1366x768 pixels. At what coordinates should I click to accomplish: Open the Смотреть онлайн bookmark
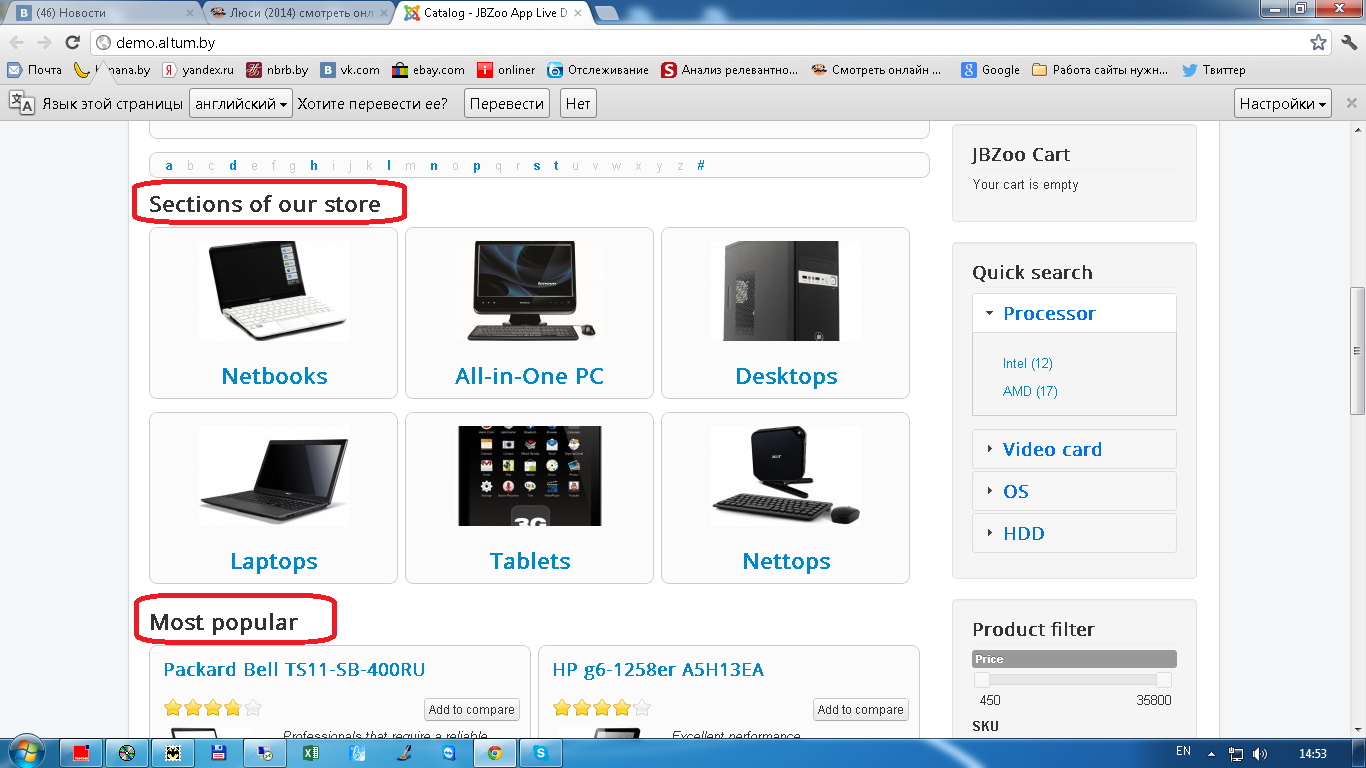877,70
